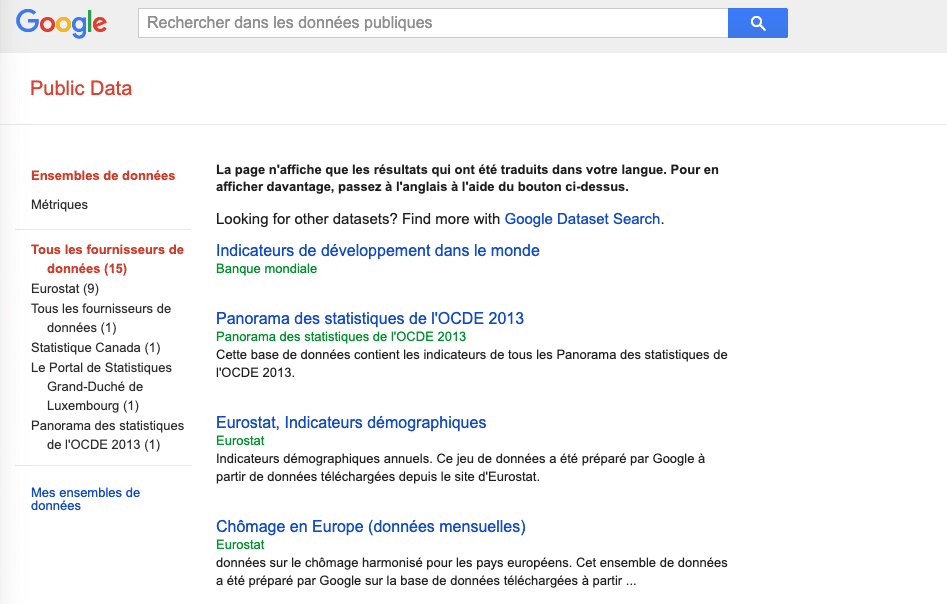The width and height of the screenshot is (947, 604).
Task: Click the blue magnifier search button
Action: [x=757, y=23]
